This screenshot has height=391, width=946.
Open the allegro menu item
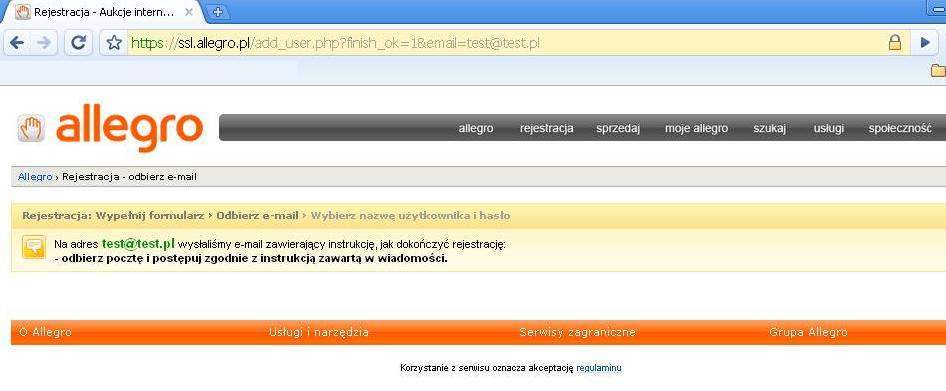[475, 129]
